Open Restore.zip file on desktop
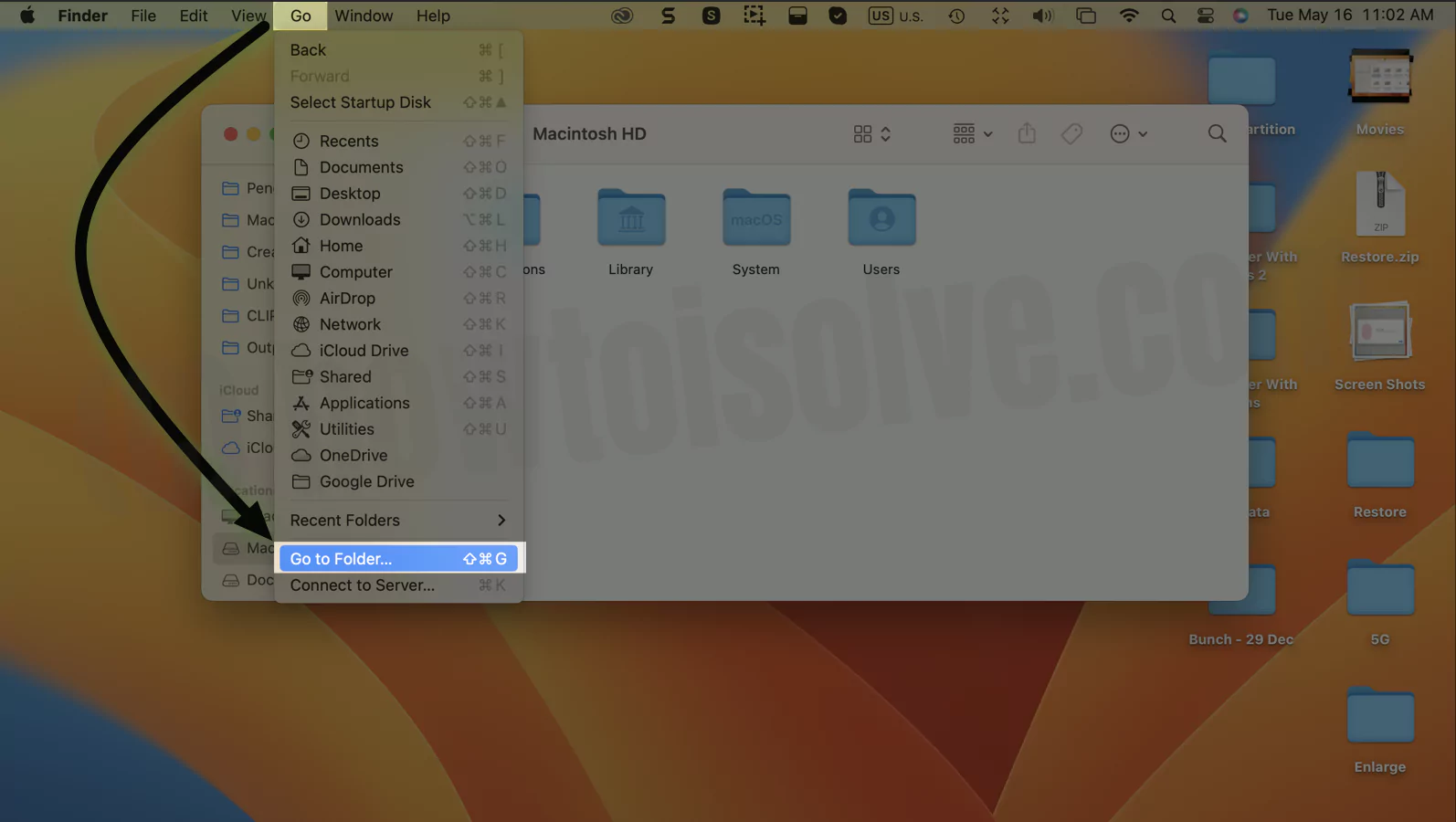 coord(1379,205)
